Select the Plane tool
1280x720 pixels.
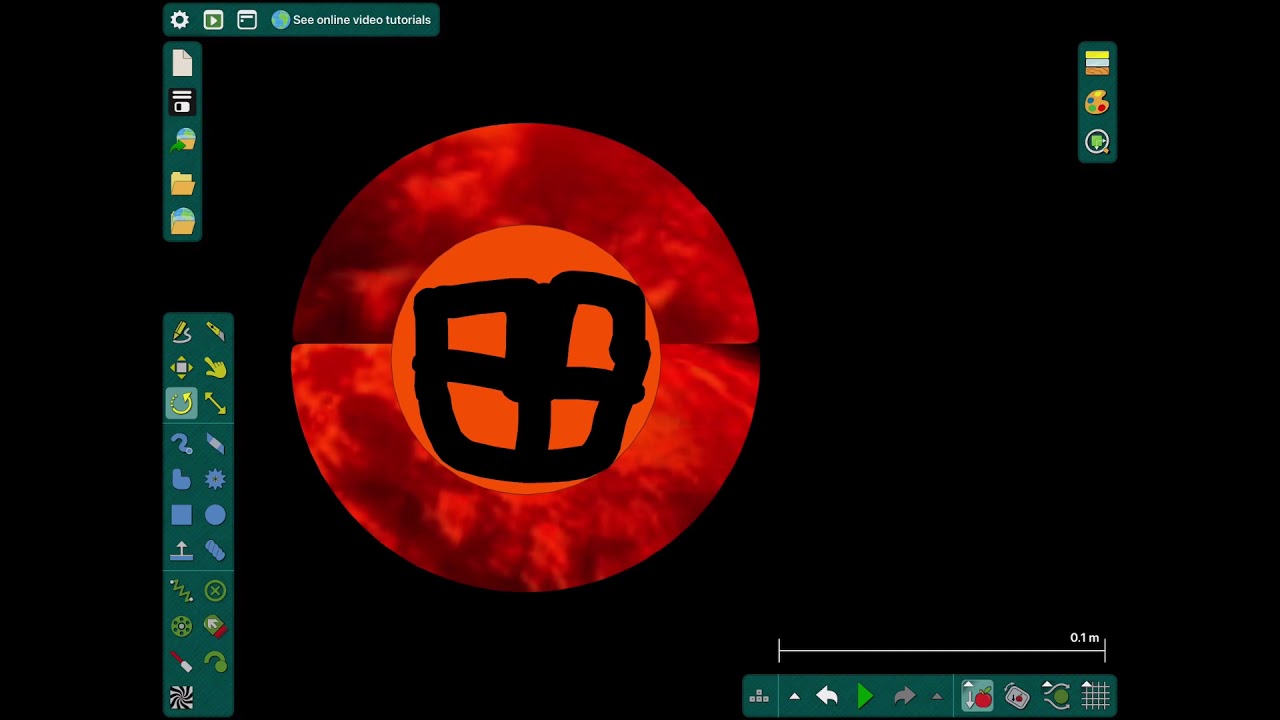click(181, 550)
